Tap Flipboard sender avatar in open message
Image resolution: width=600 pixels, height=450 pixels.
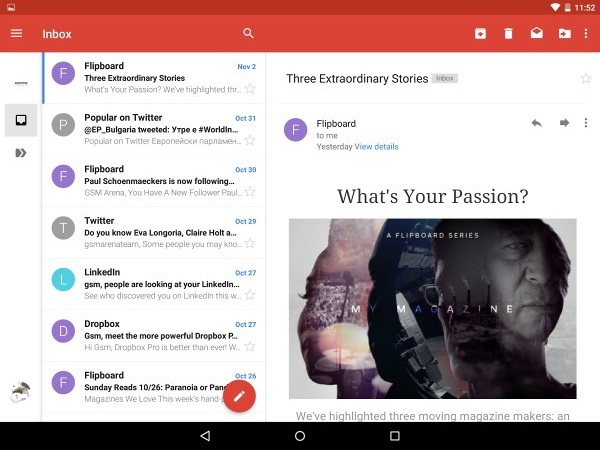point(295,130)
